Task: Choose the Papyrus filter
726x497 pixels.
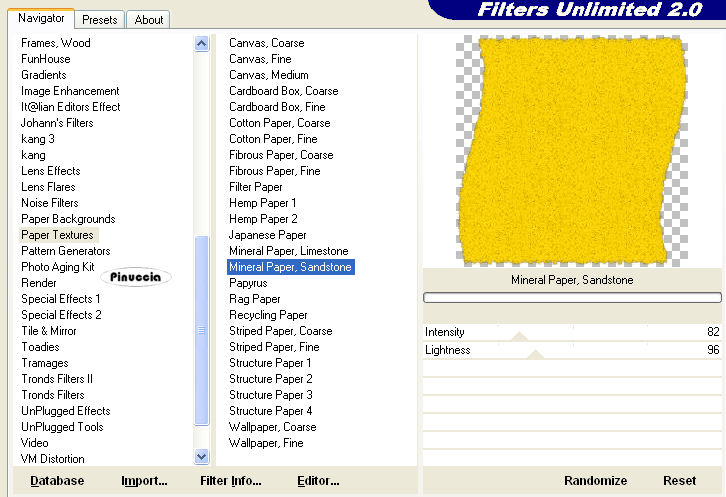Action: click(x=248, y=283)
